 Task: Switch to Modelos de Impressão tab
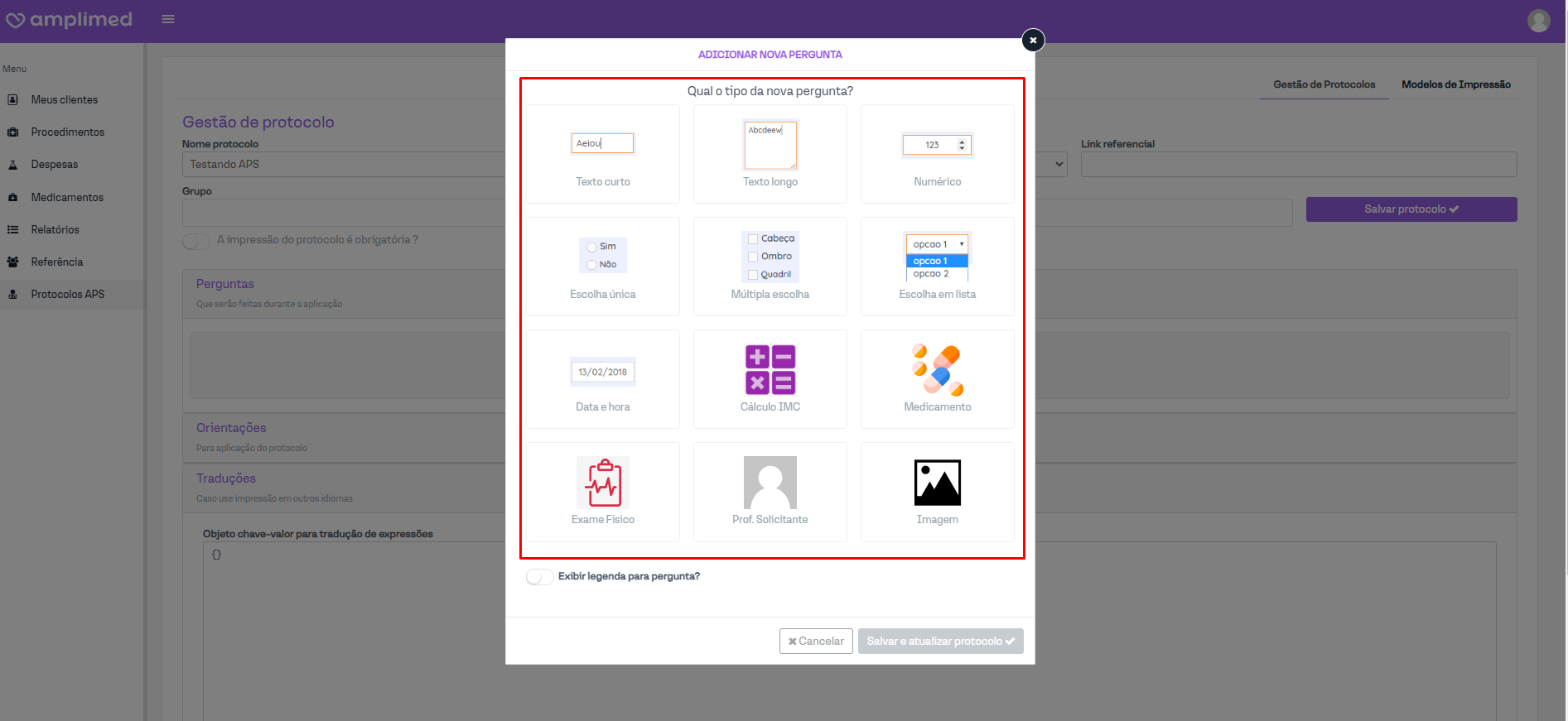point(1455,84)
